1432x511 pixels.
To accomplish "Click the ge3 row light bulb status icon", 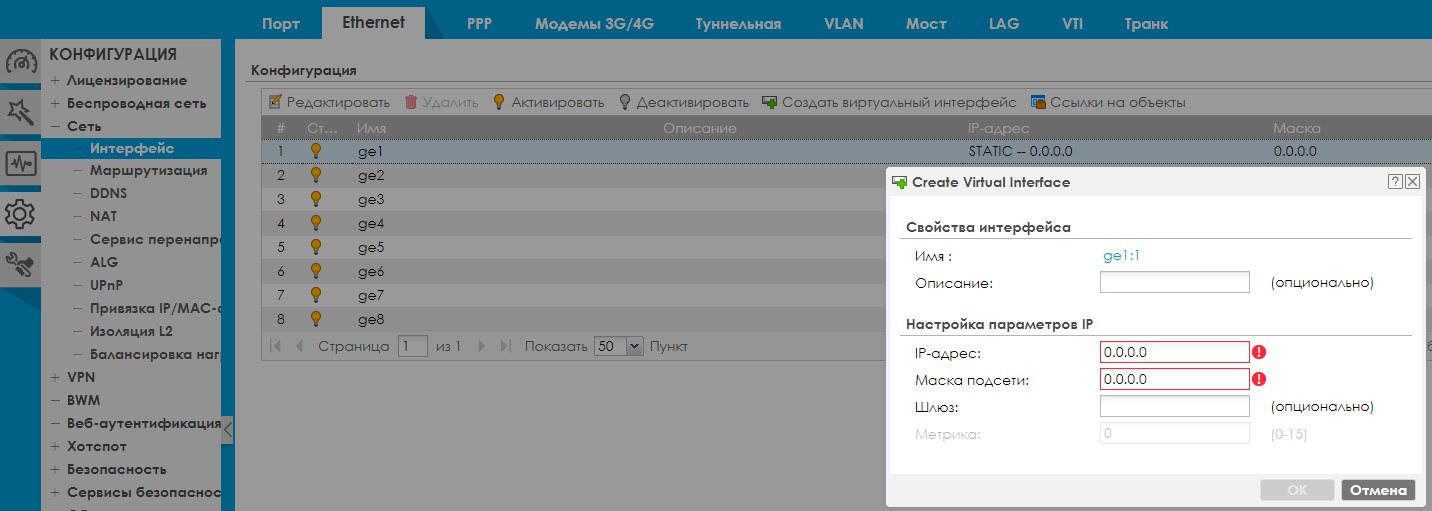I will click(x=316, y=200).
